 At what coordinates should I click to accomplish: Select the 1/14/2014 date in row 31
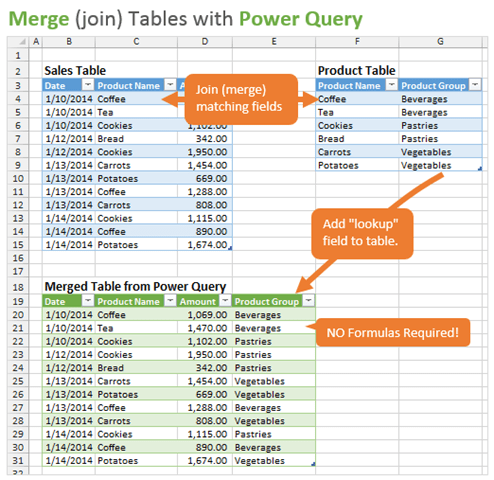(x=69, y=461)
